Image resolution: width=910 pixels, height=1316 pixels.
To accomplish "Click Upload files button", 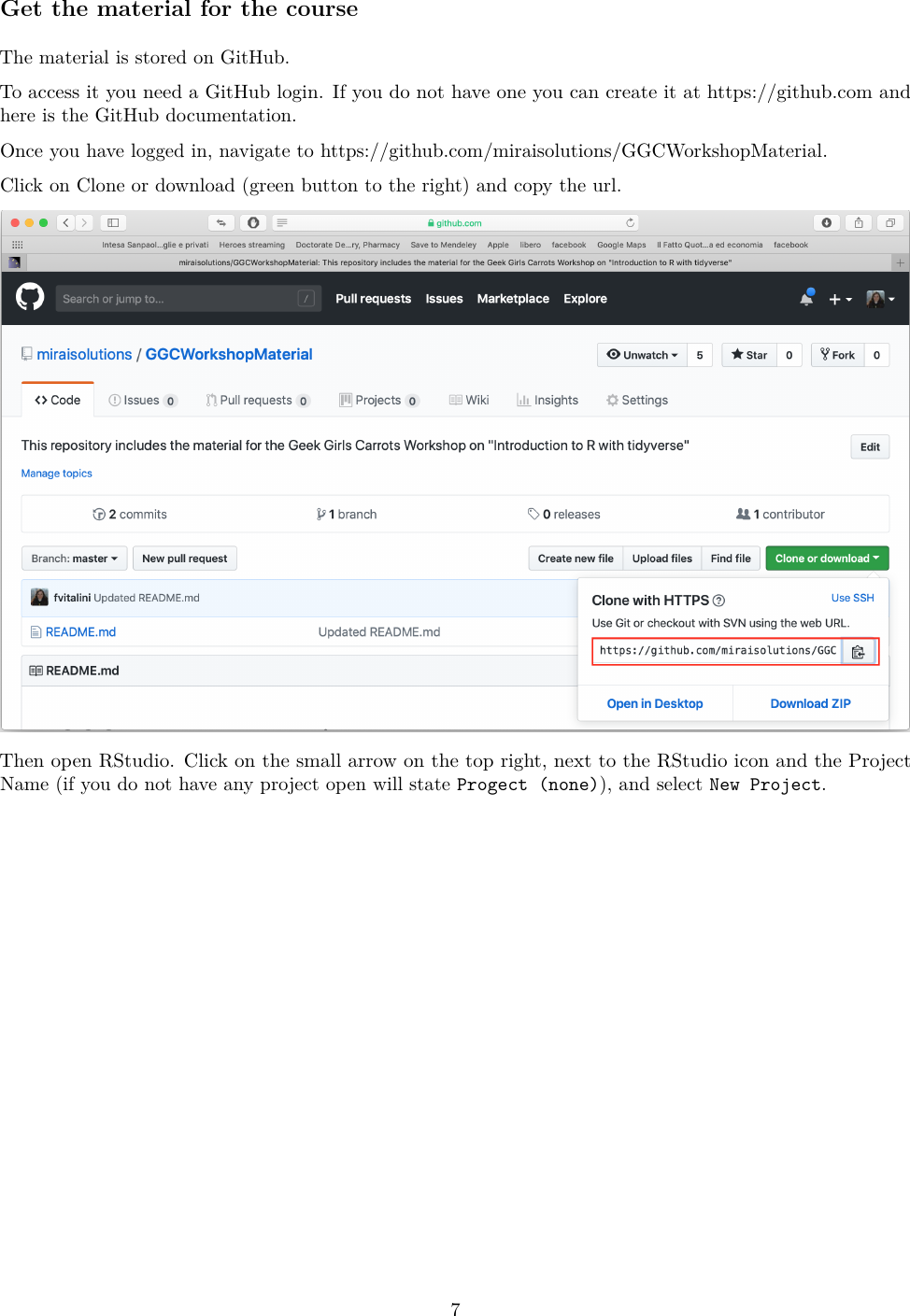I will [x=662, y=559].
